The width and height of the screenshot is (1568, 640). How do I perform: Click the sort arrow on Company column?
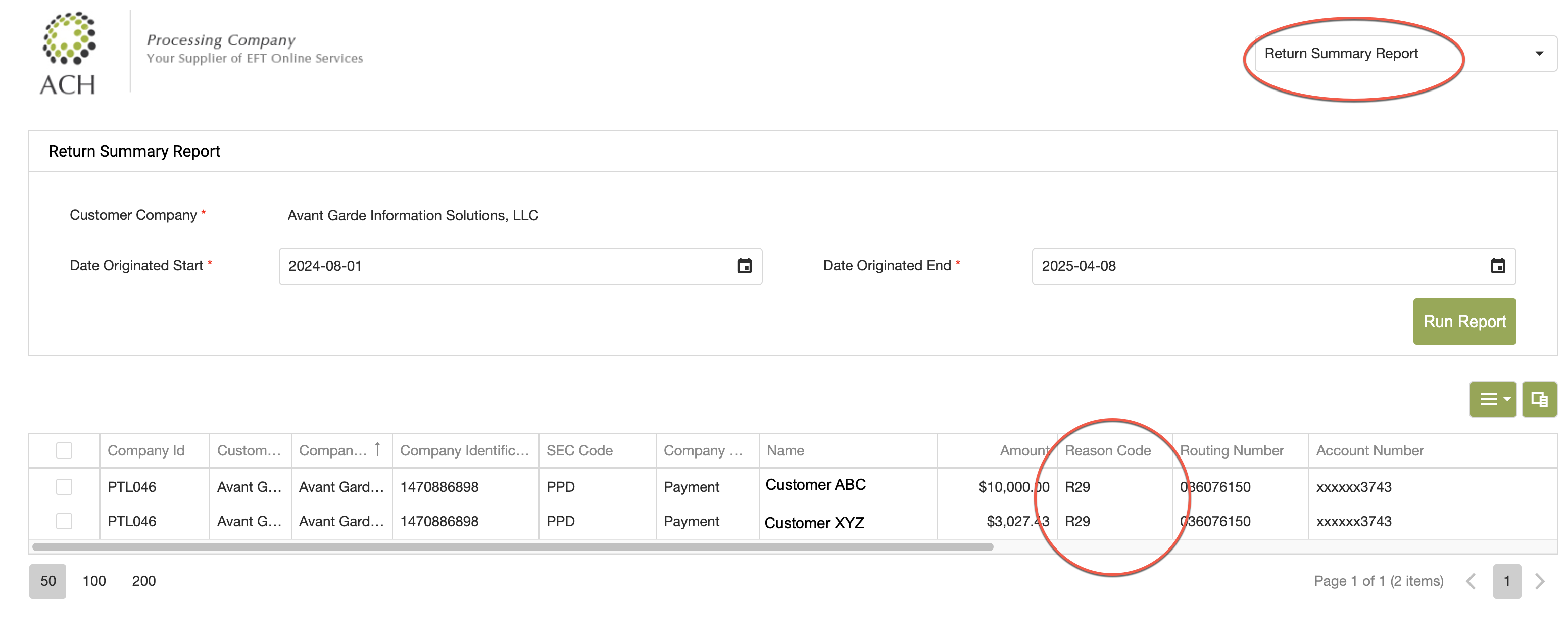[x=377, y=449]
